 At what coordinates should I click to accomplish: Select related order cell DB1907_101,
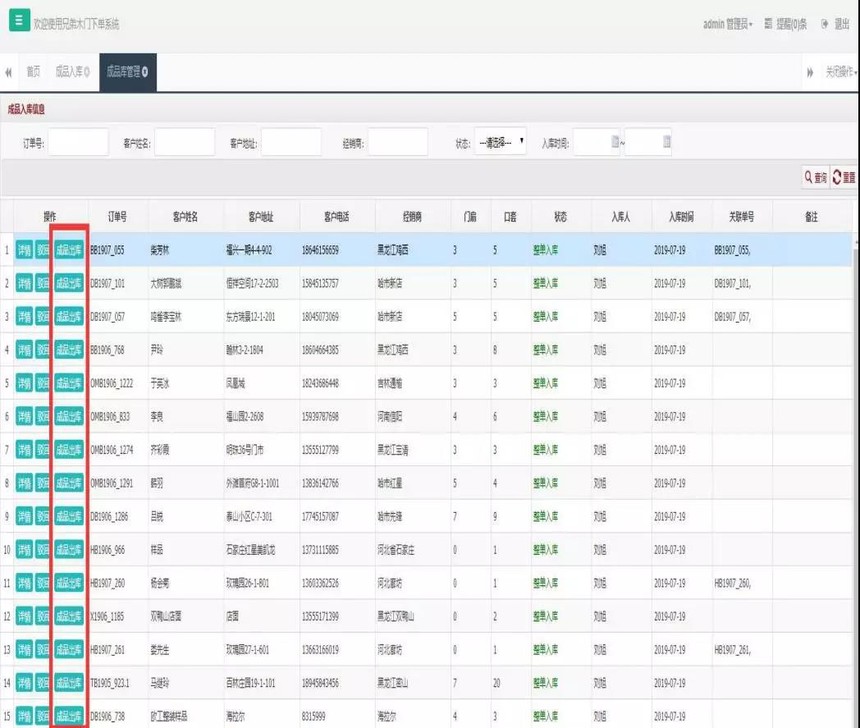coord(733,283)
